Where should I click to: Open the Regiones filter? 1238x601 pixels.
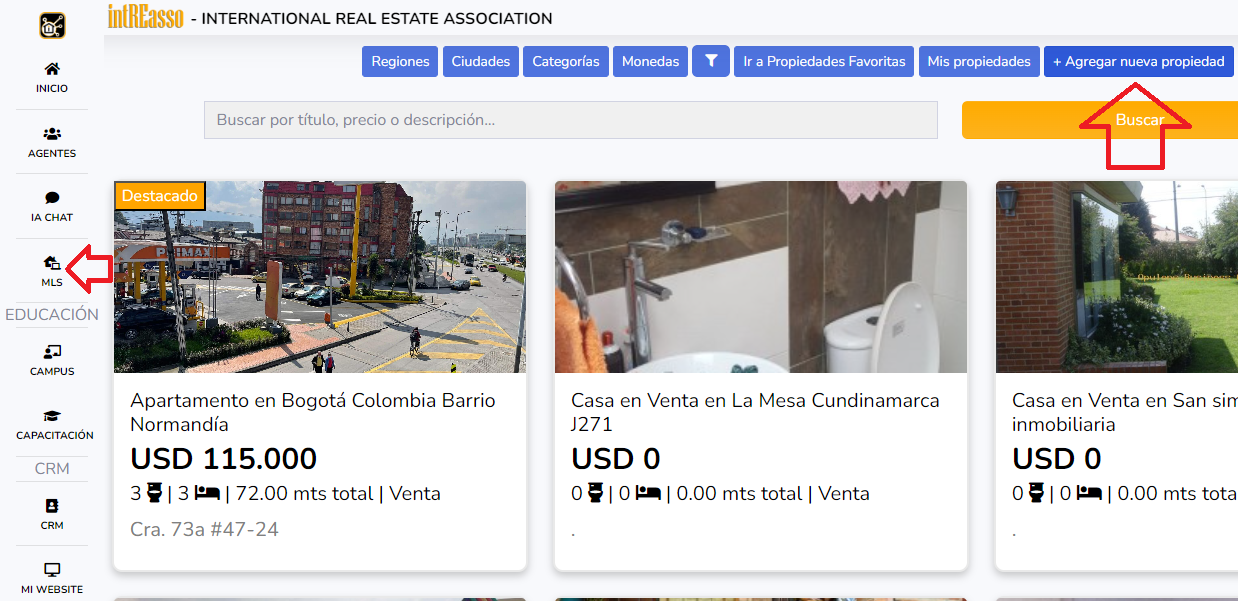point(400,61)
